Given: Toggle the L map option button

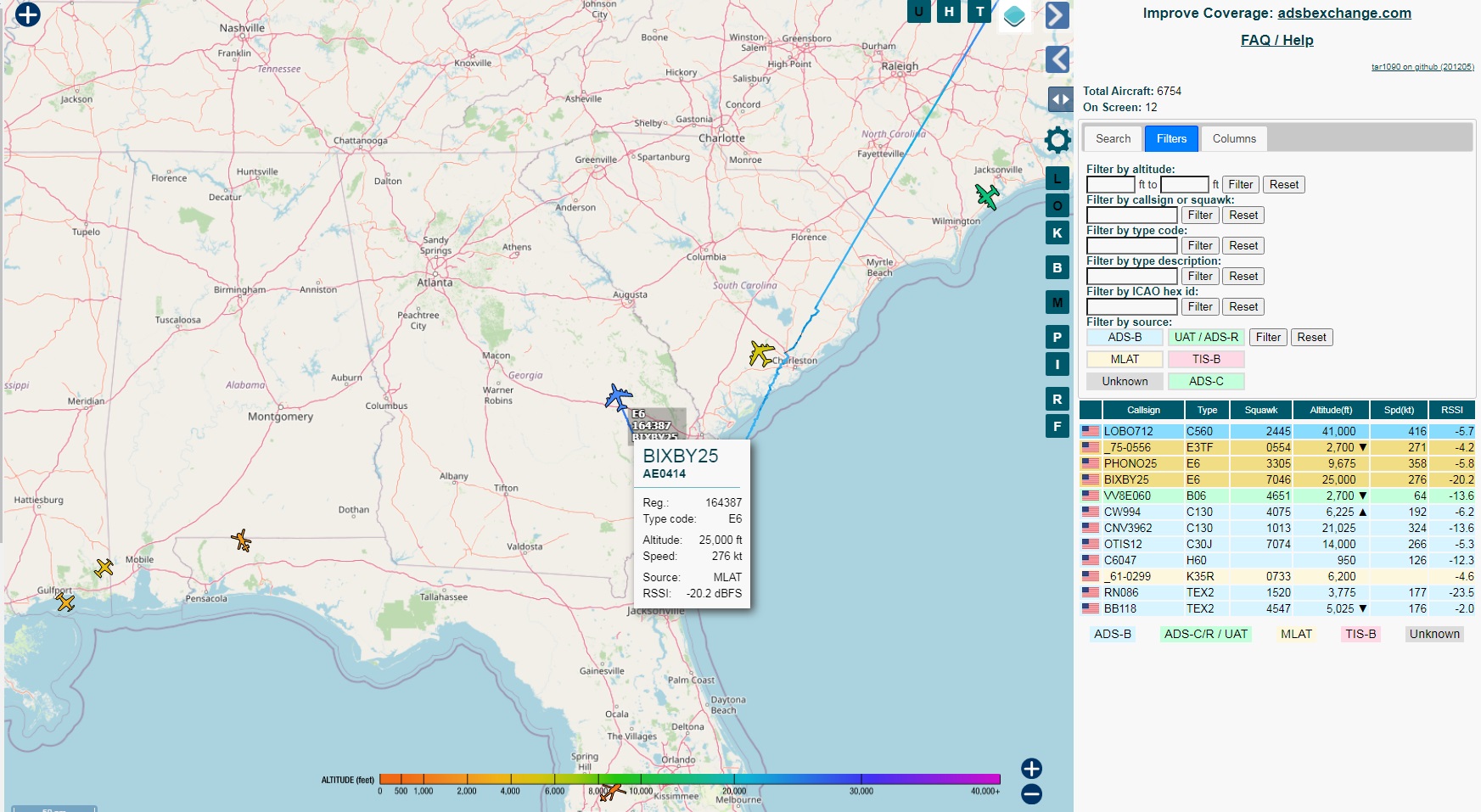Looking at the screenshot, I should coord(1057,179).
